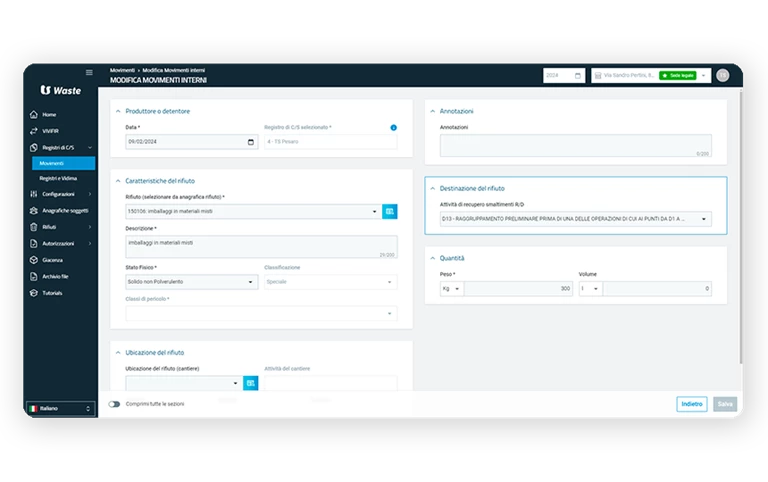Open the Attività di recupero D13 dropdown
The height and width of the screenshot is (482, 768).
pos(576,219)
